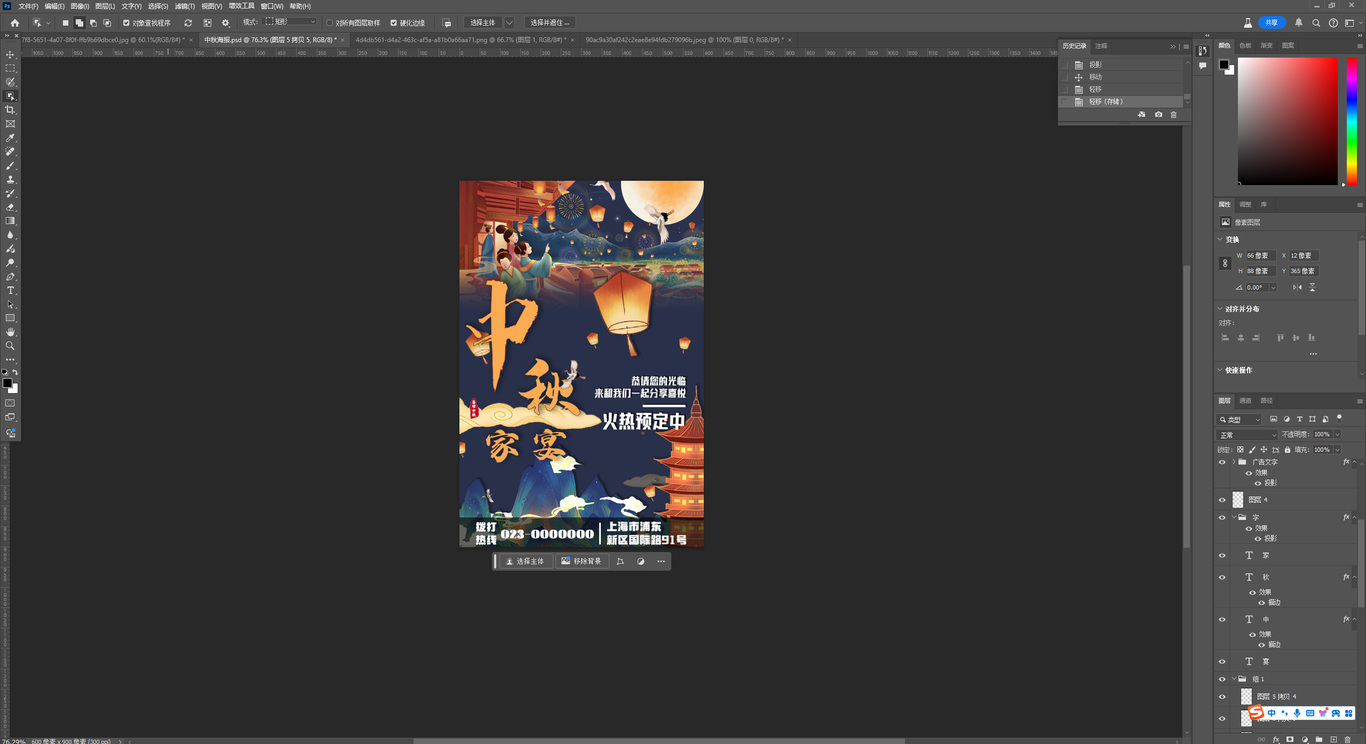Click 选择并遮住 button
Image resolution: width=1366 pixels, height=744 pixels.
(551, 22)
